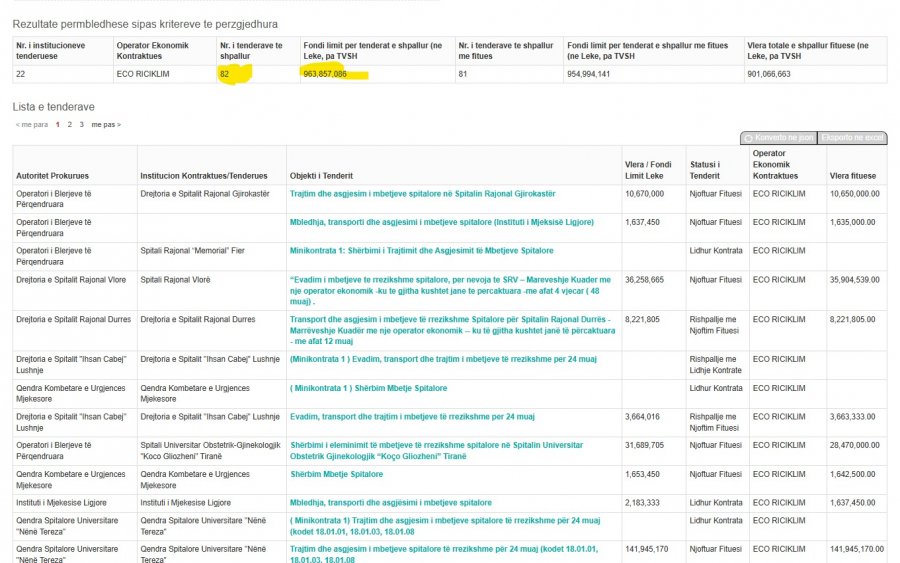Open Koço Gliozheni hospital waste tender link

pyautogui.click(x=436, y=451)
